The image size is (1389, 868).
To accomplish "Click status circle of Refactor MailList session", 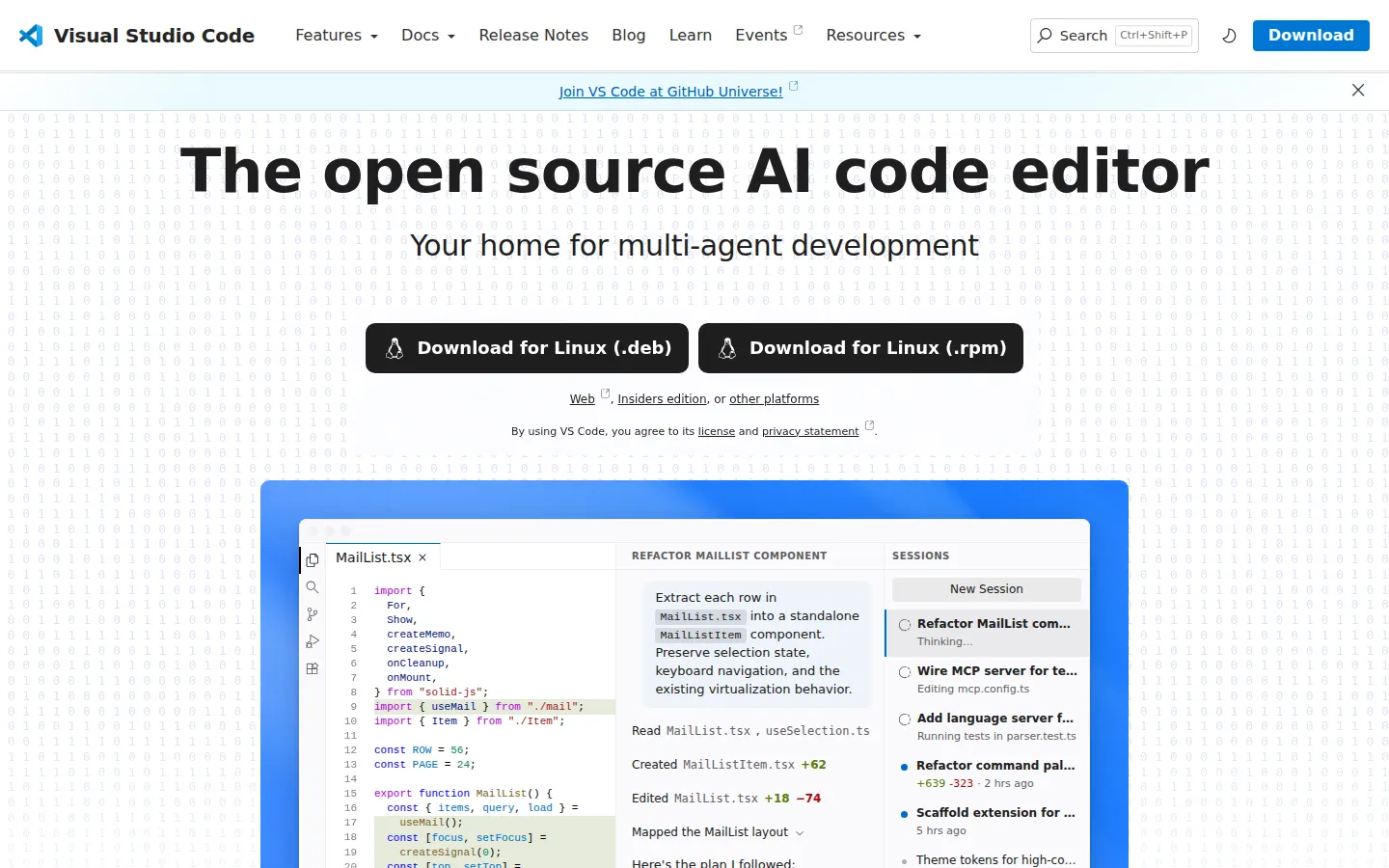I will coord(905,625).
